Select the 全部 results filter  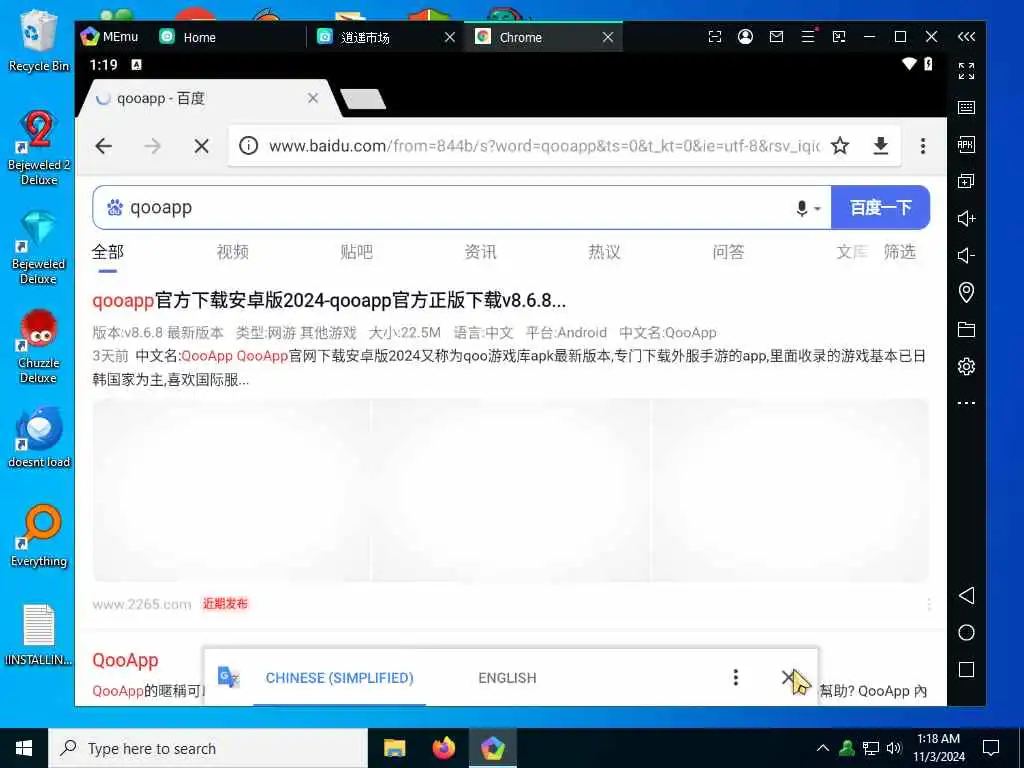108,252
